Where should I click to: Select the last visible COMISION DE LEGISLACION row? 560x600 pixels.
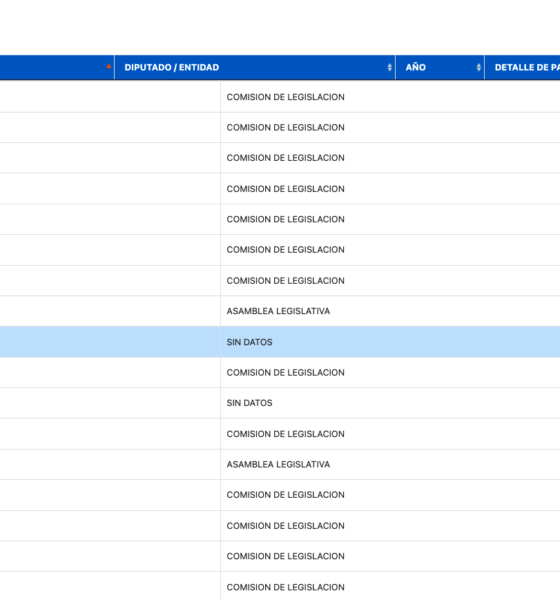(x=280, y=586)
